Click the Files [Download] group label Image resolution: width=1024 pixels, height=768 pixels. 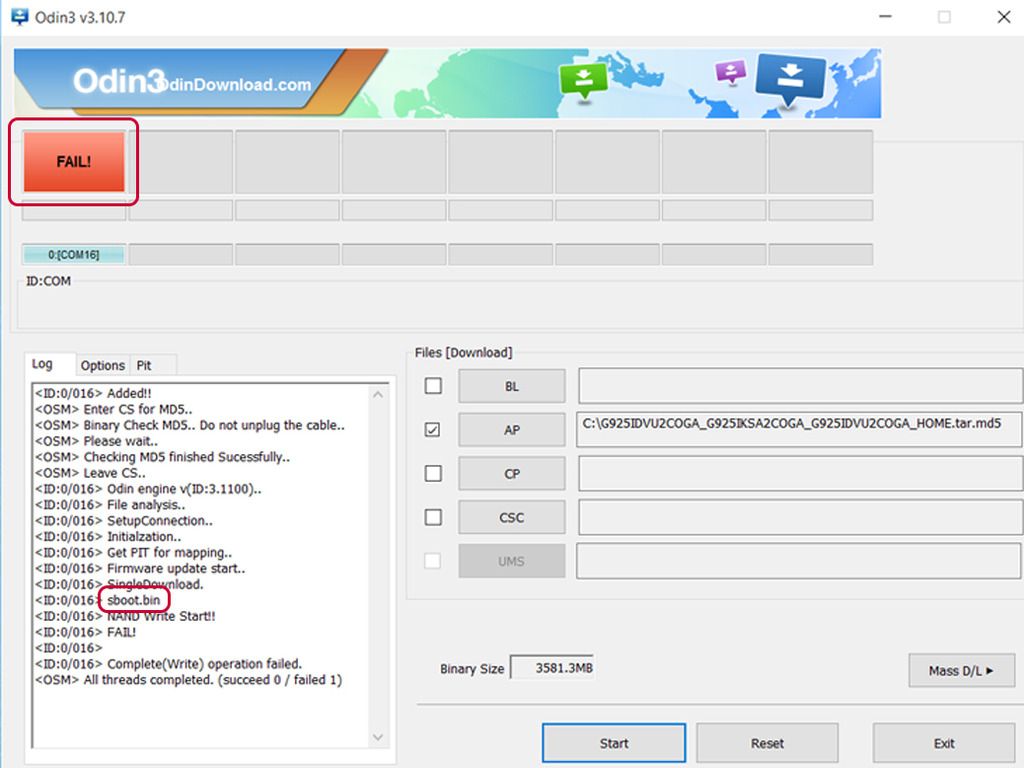pyautogui.click(x=464, y=353)
